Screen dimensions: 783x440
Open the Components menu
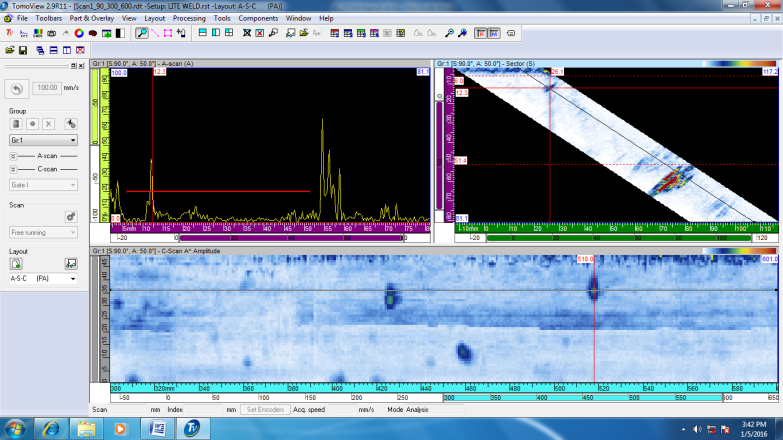[x=258, y=18]
